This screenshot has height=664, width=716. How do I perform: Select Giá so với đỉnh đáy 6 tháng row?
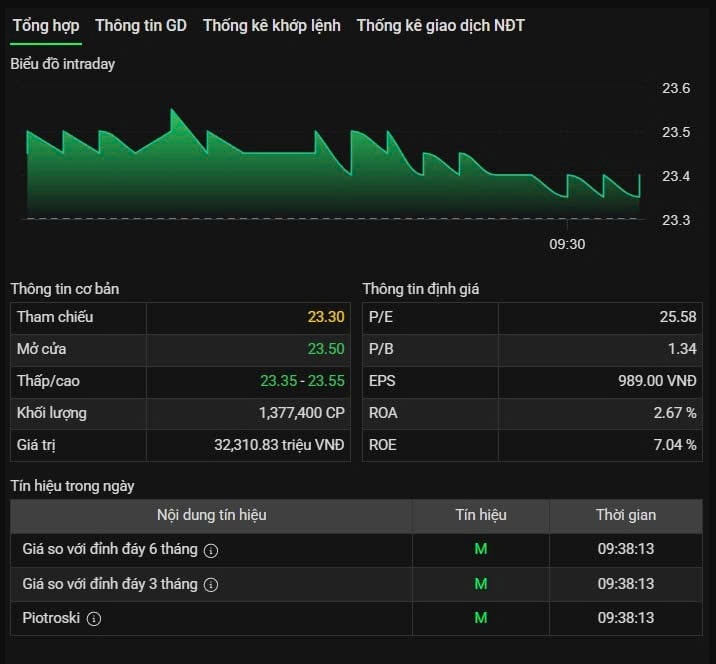(x=356, y=550)
